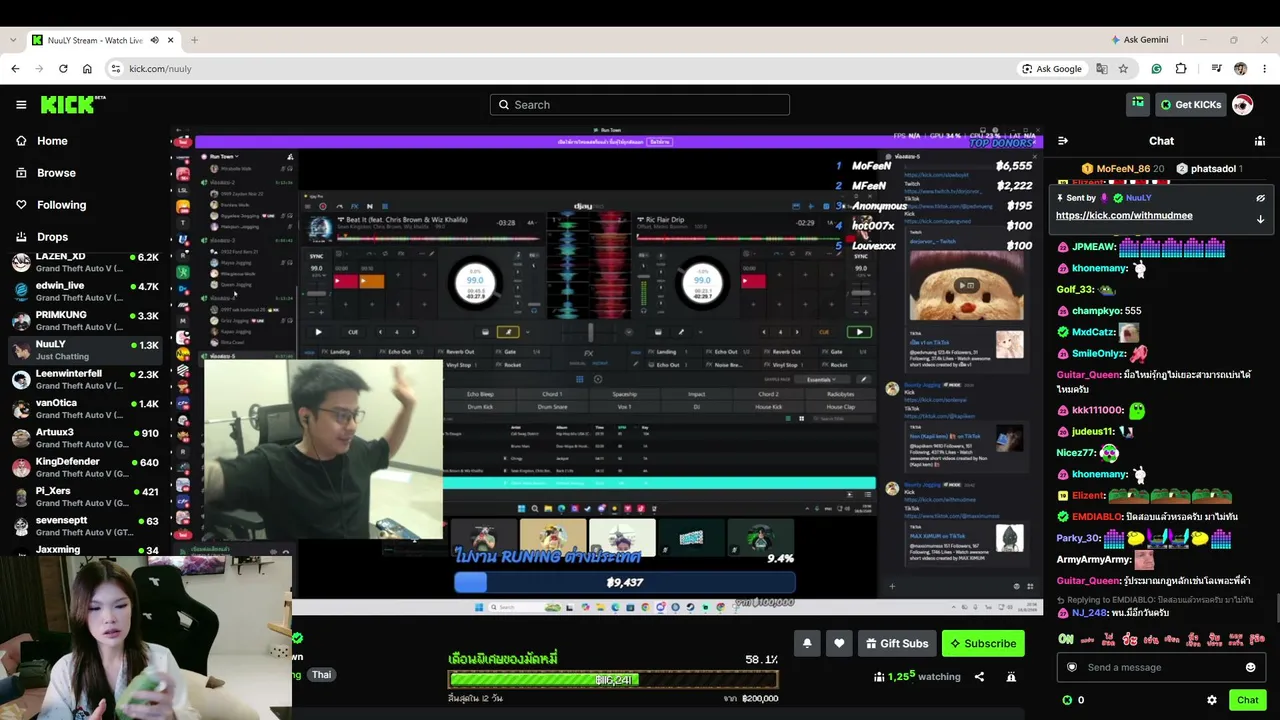The height and width of the screenshot is (720, 1280).
Task: Click the ON emote in quick emotes
Action: click(1066, 638)
